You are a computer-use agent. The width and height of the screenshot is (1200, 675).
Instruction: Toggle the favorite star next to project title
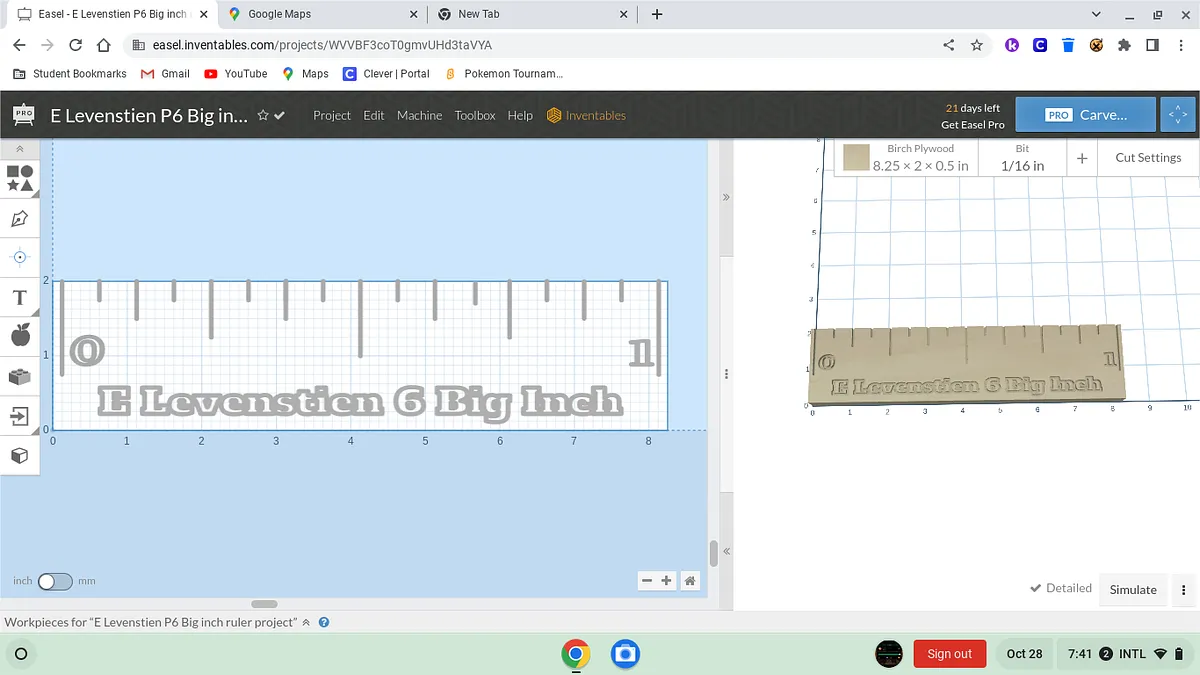pos(263,115)
